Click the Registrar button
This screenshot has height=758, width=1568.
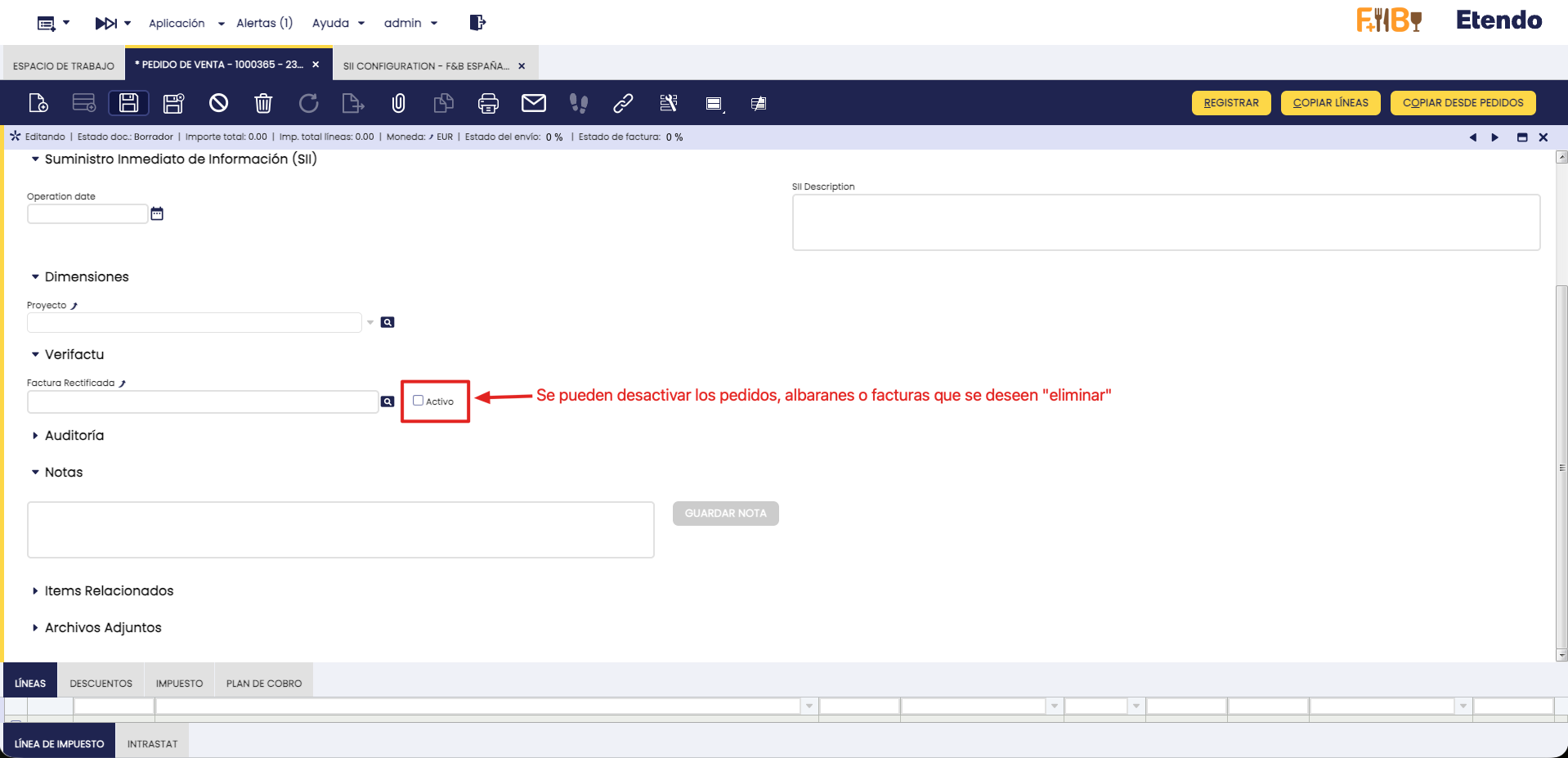(1230, 103)
